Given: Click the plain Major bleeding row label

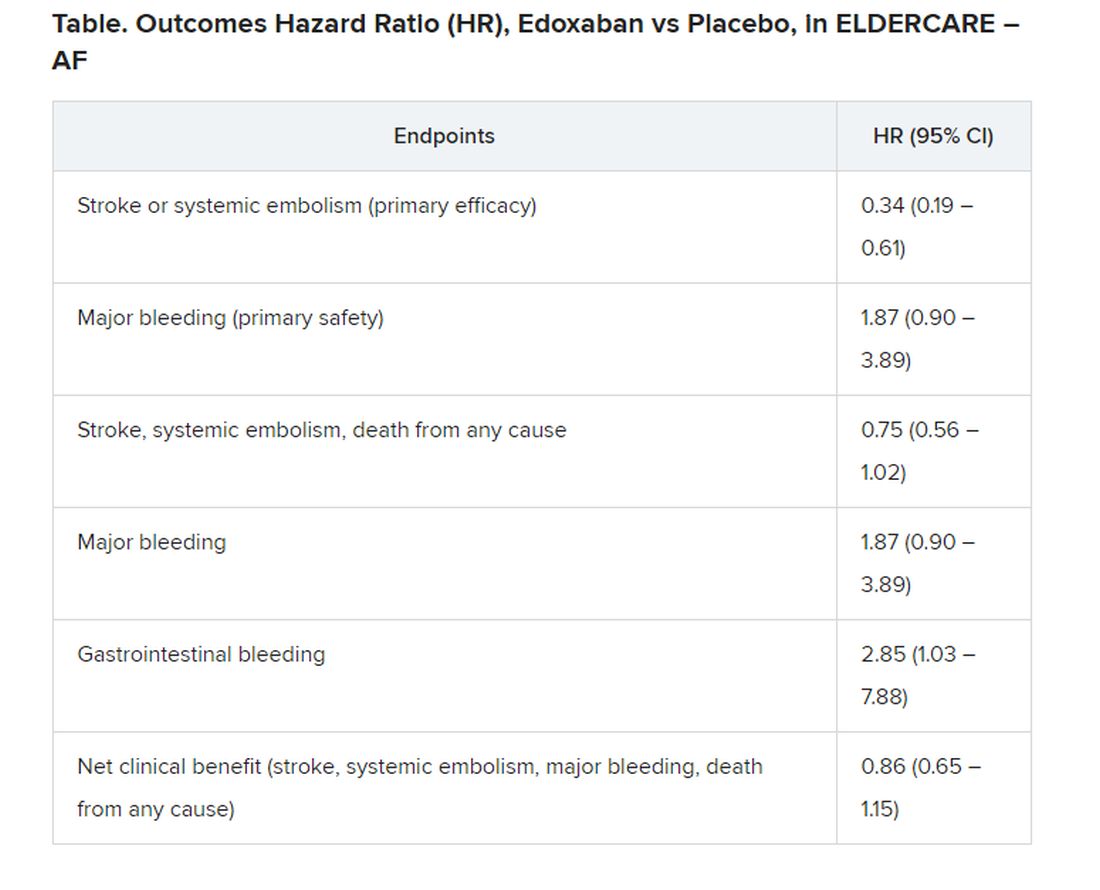Looking at the screenshot, I should [x=152, y=542].
